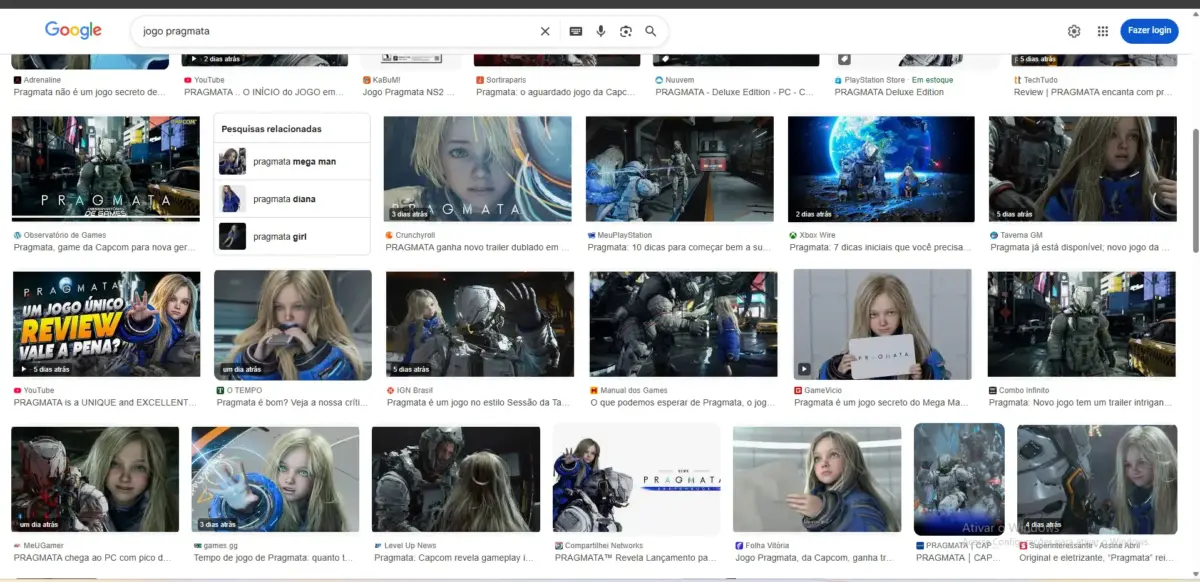Click the Pesquisas relacionadas heading

pyautogui.click(x=271, y=129)
